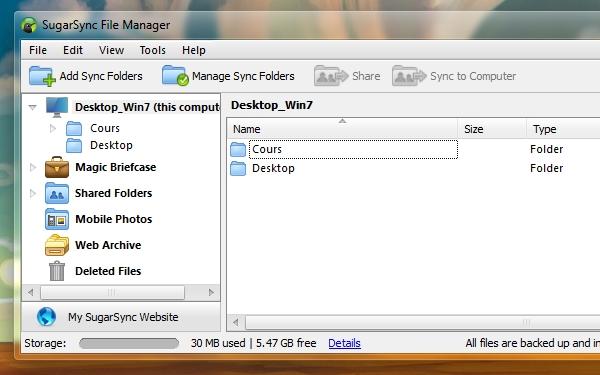Click the SugarSync app icon in title bar
The width and height of the screenshot is (600, 375).
29,25
